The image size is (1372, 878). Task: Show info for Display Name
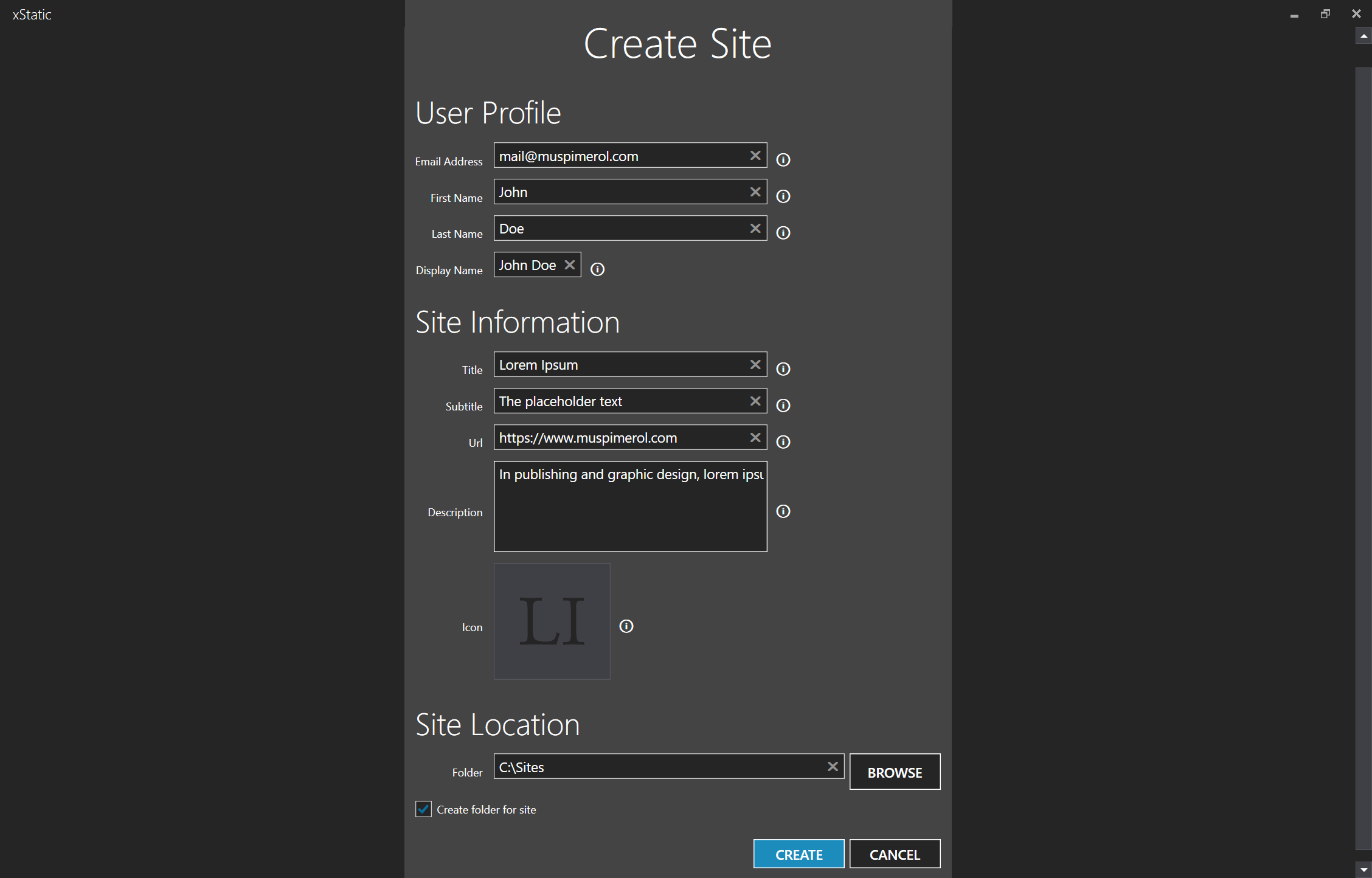coord(598,269)
